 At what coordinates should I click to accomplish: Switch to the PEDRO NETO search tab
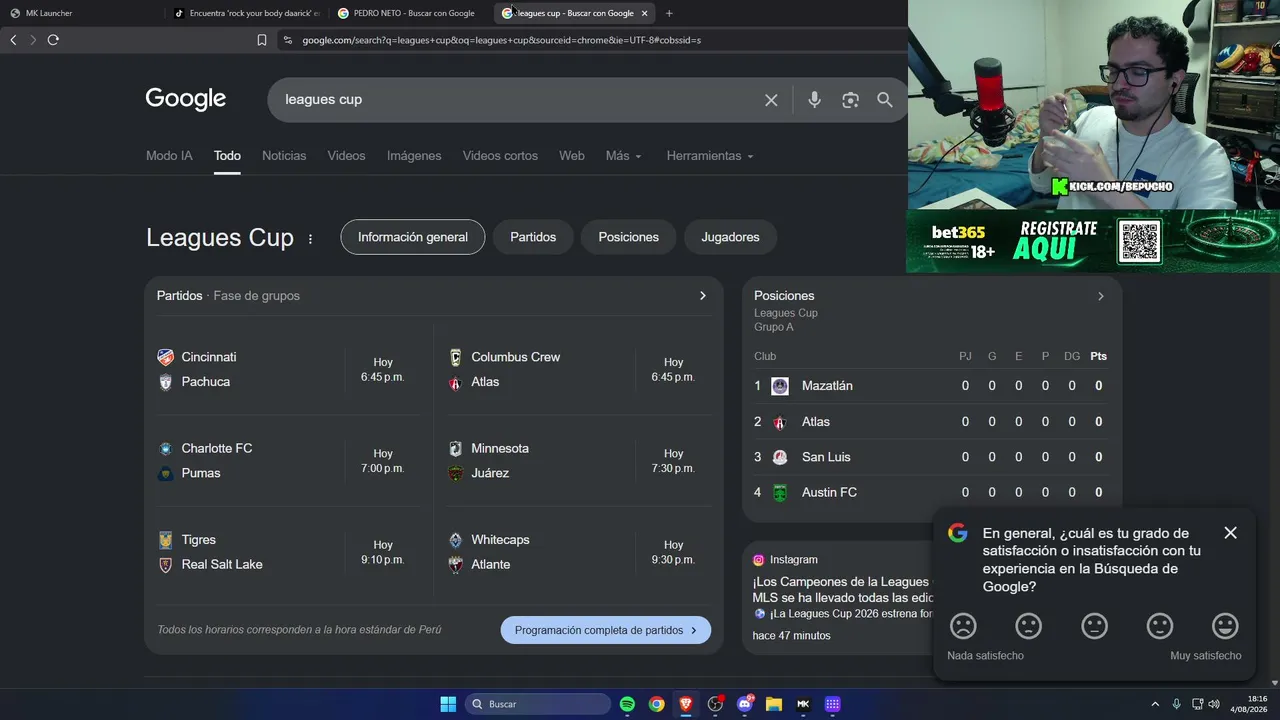[410, 13]
